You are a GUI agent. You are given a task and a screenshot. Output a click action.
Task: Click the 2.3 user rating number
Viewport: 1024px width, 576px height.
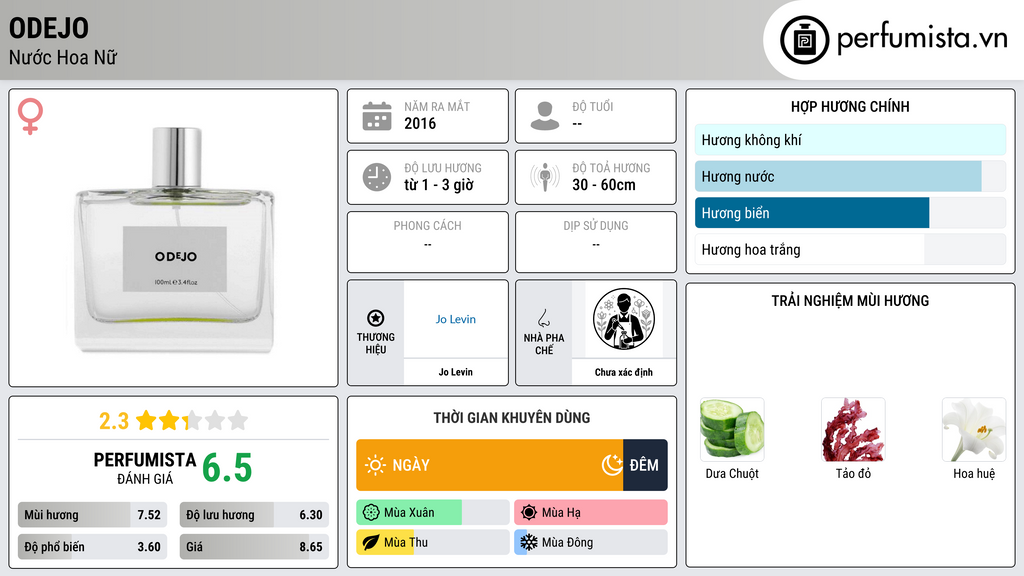114,421
